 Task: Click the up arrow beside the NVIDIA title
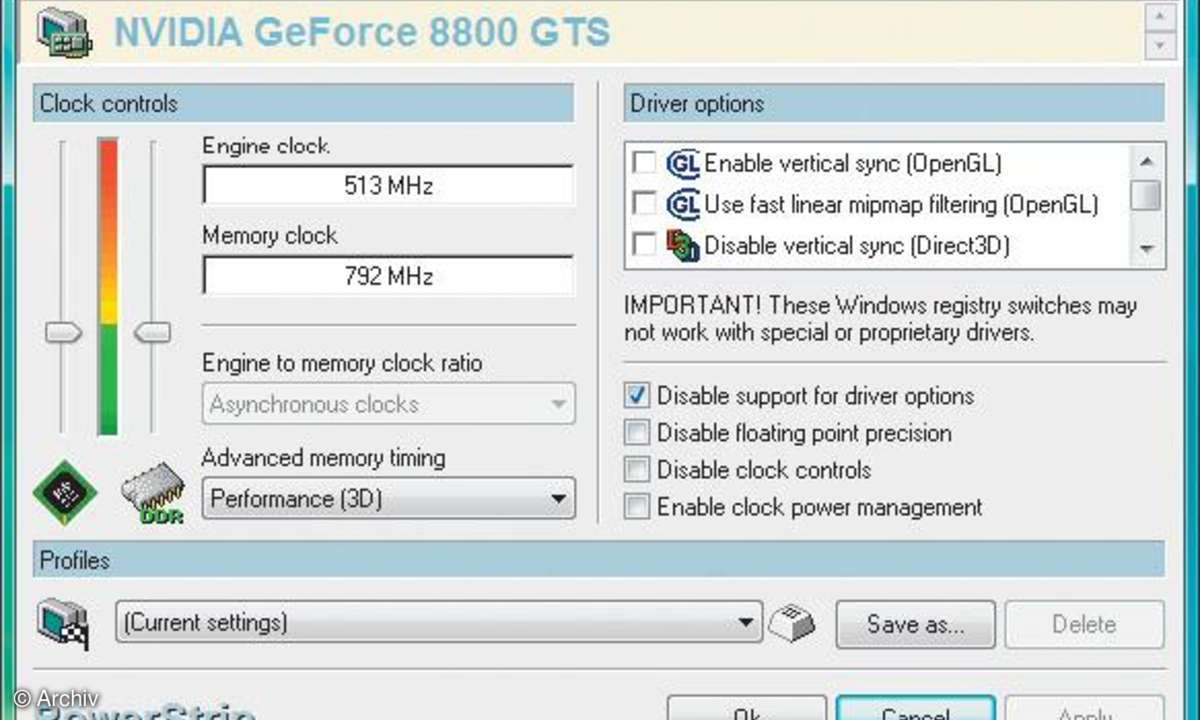[x=1160, y=16]
